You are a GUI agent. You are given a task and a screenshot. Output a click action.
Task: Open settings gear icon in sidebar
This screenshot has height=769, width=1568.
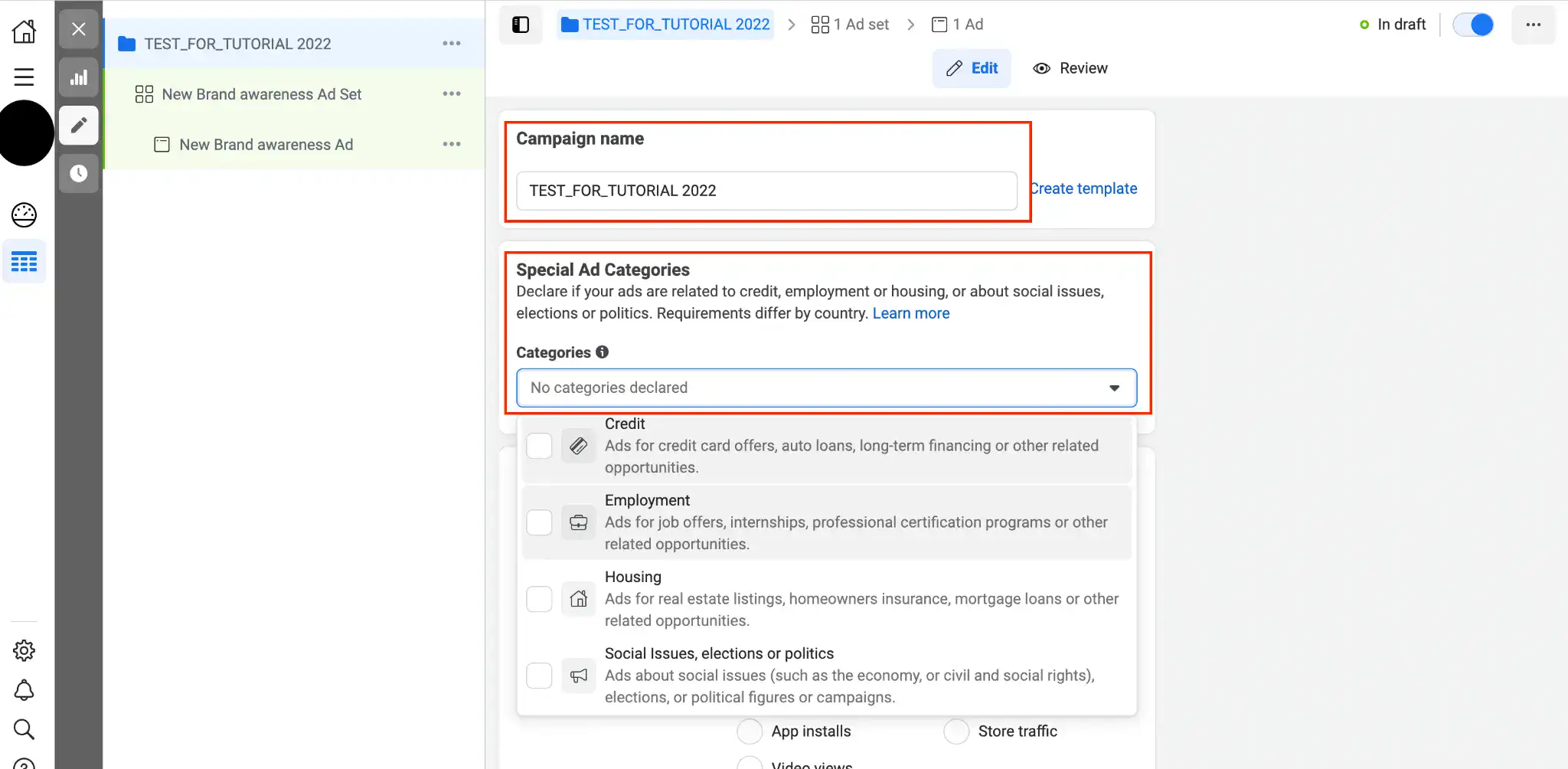pyautogui.click(x=24, y=650)
